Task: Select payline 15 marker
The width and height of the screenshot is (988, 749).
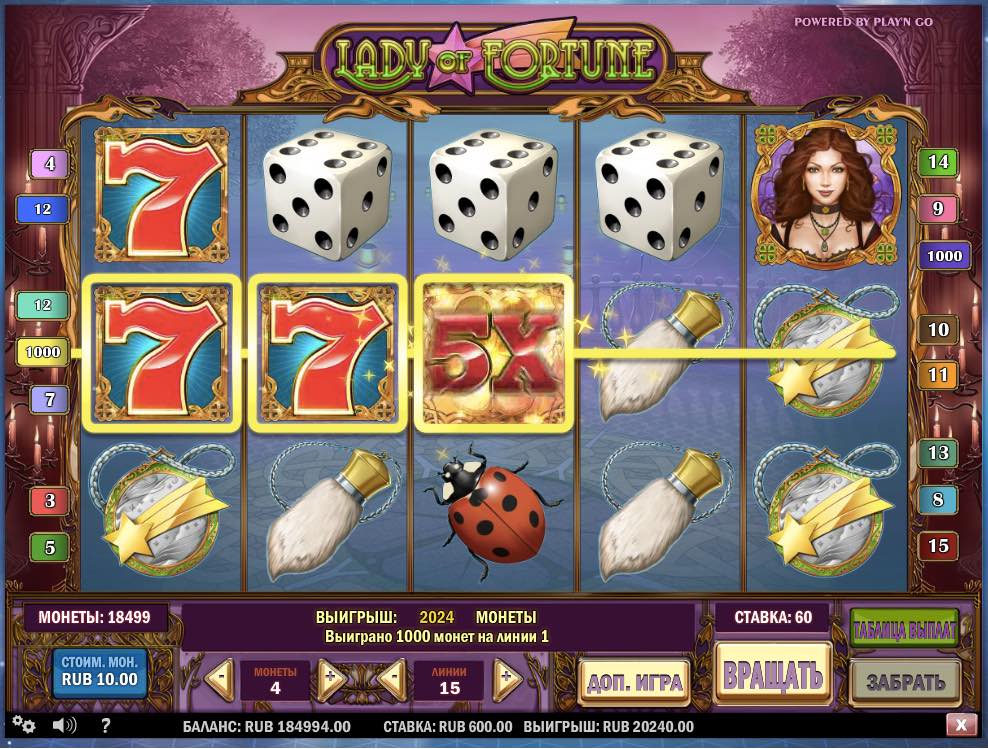Action: pyautogui.click(x=938, y=546)
